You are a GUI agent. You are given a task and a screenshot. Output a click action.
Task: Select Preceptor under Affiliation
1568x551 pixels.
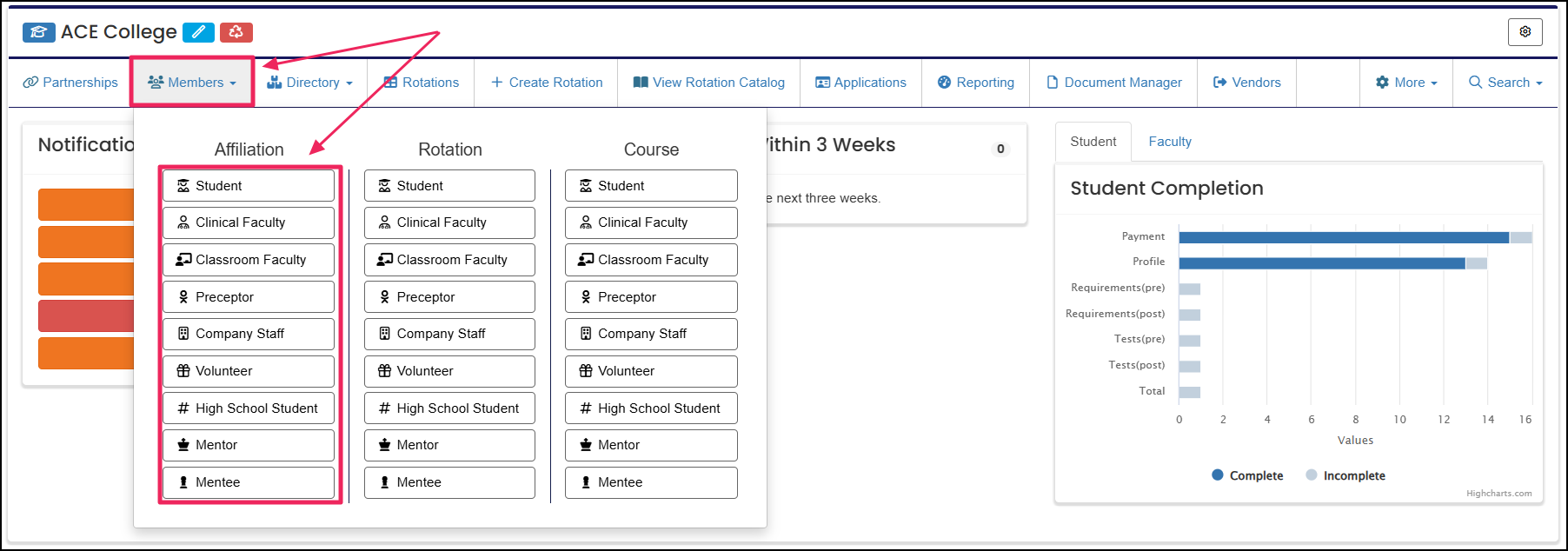click(249, 297)
